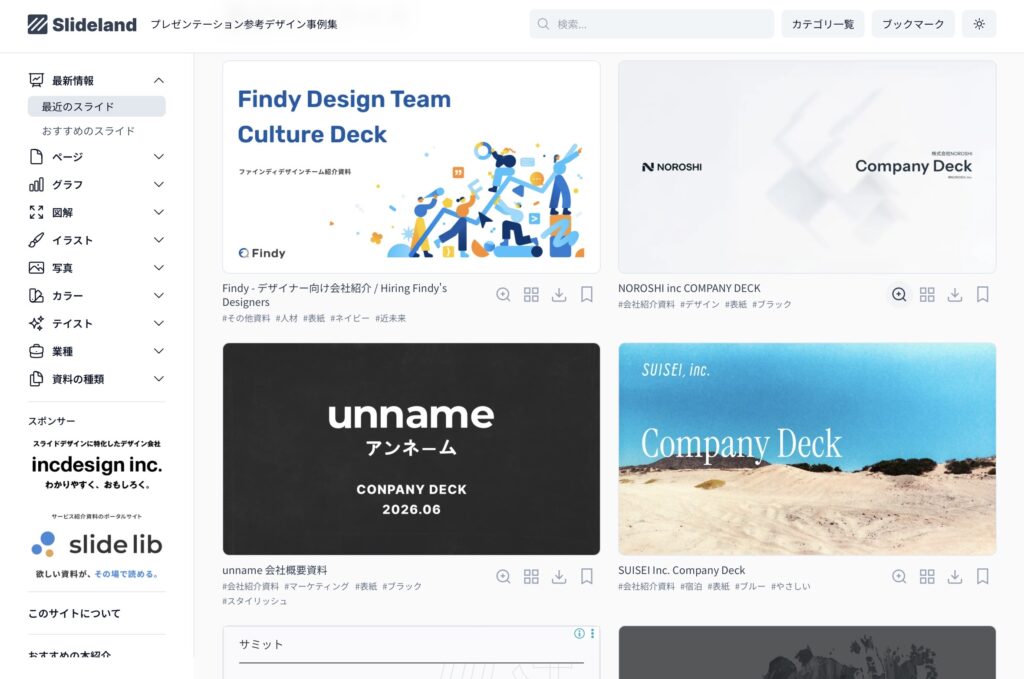1024x679 pixels.
Task: Bookmark the unname slide
Action: tap(587, 576)
